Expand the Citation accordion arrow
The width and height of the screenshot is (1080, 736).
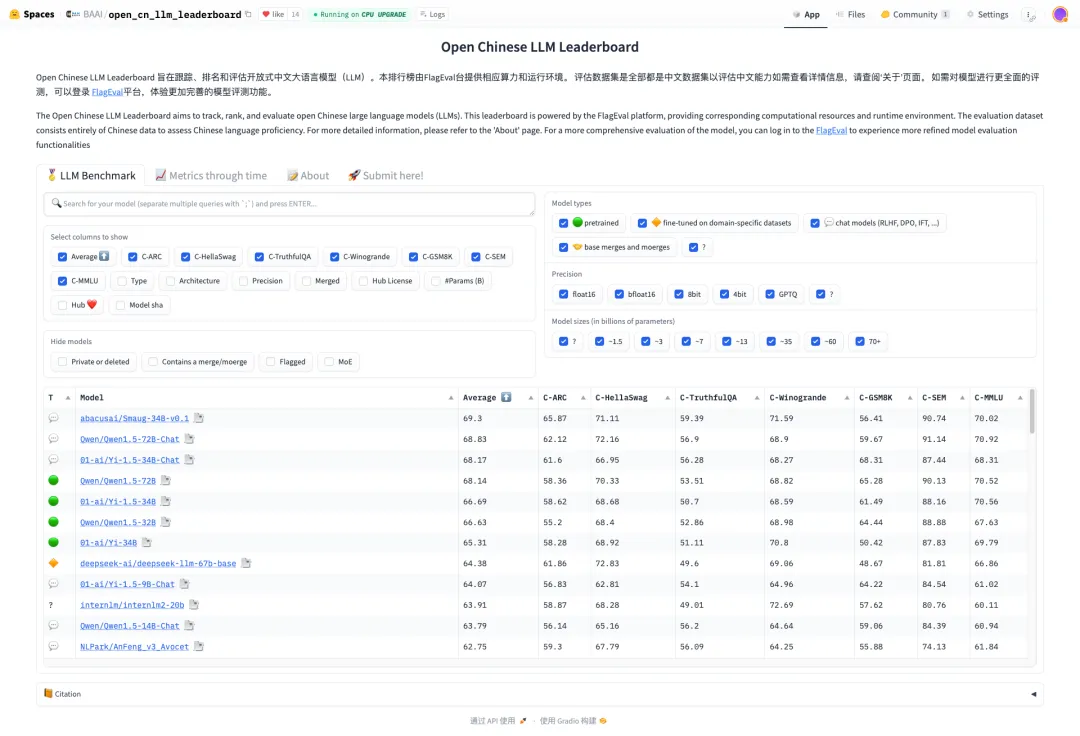coord(1033,695)
